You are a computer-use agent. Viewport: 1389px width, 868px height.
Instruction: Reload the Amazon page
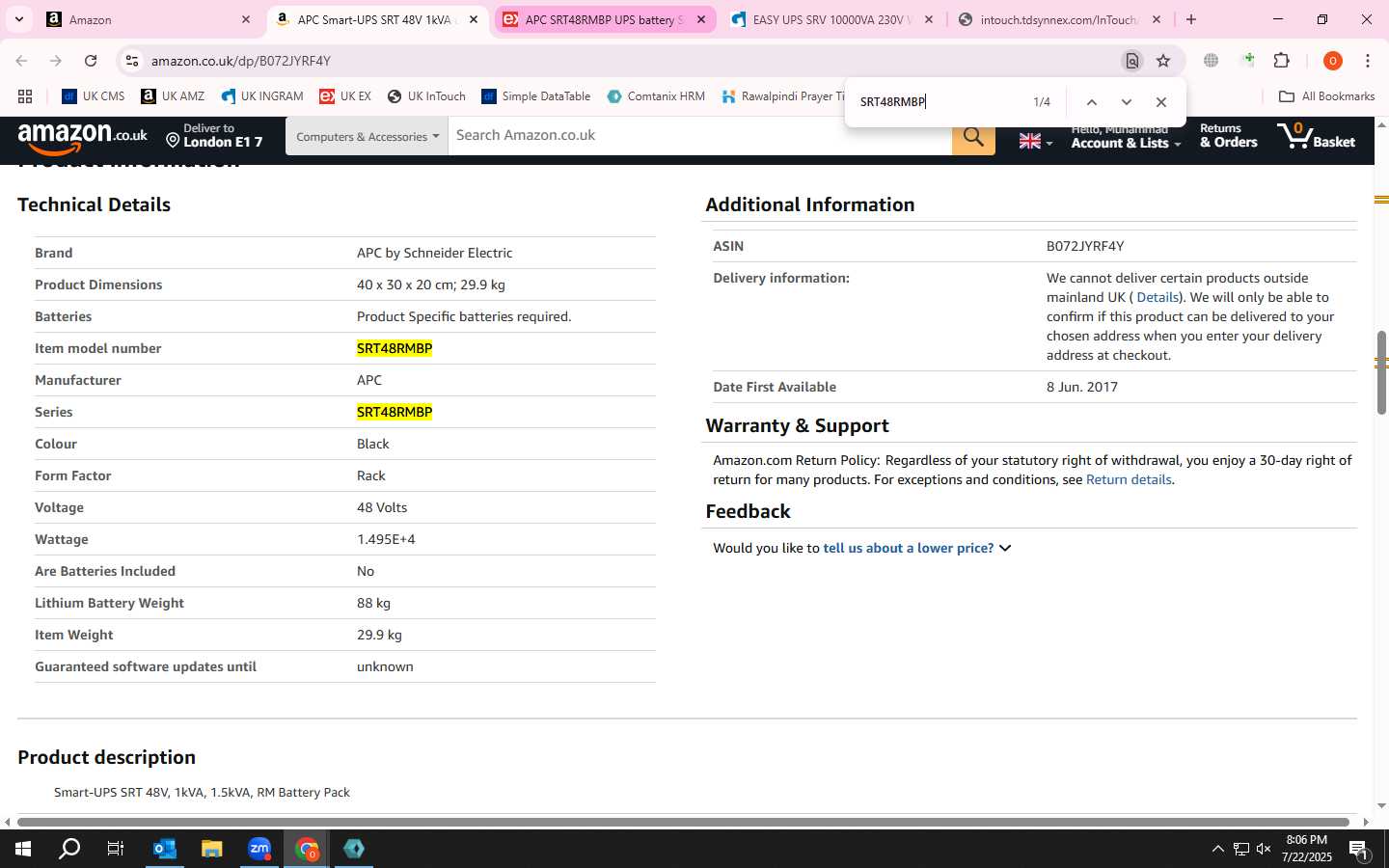tap(91, 61)
